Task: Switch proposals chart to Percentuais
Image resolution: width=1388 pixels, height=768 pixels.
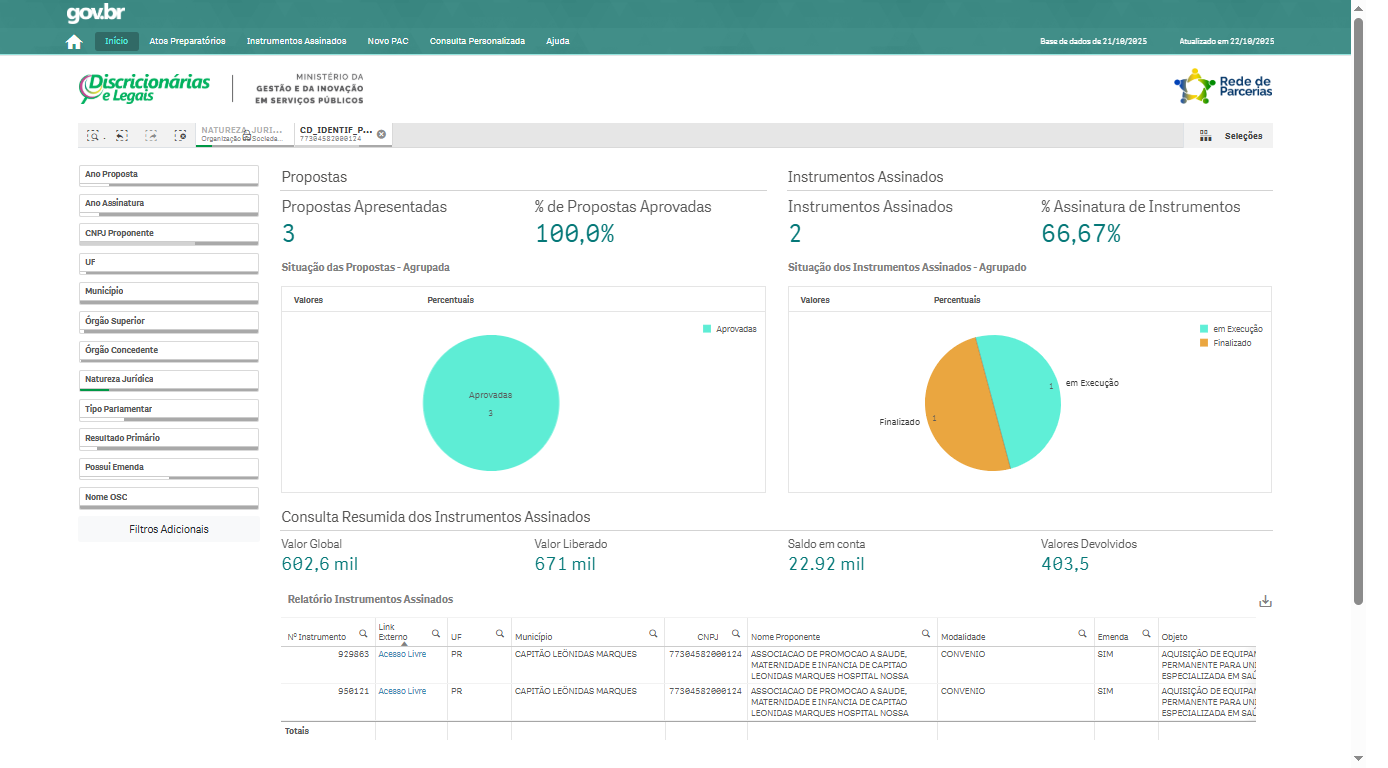Action: tap(450, 300)
